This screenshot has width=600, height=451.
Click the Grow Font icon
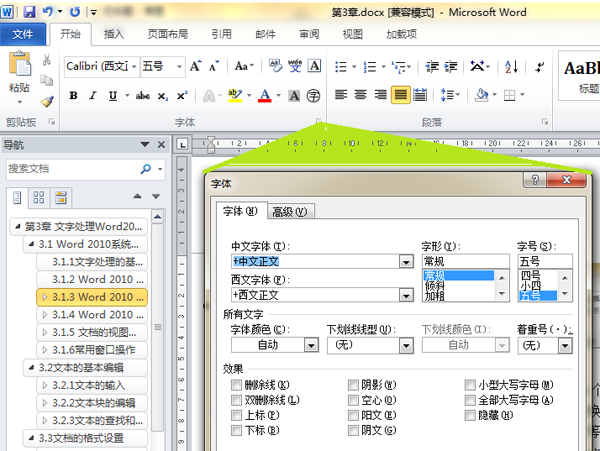[x=196, y=66]
